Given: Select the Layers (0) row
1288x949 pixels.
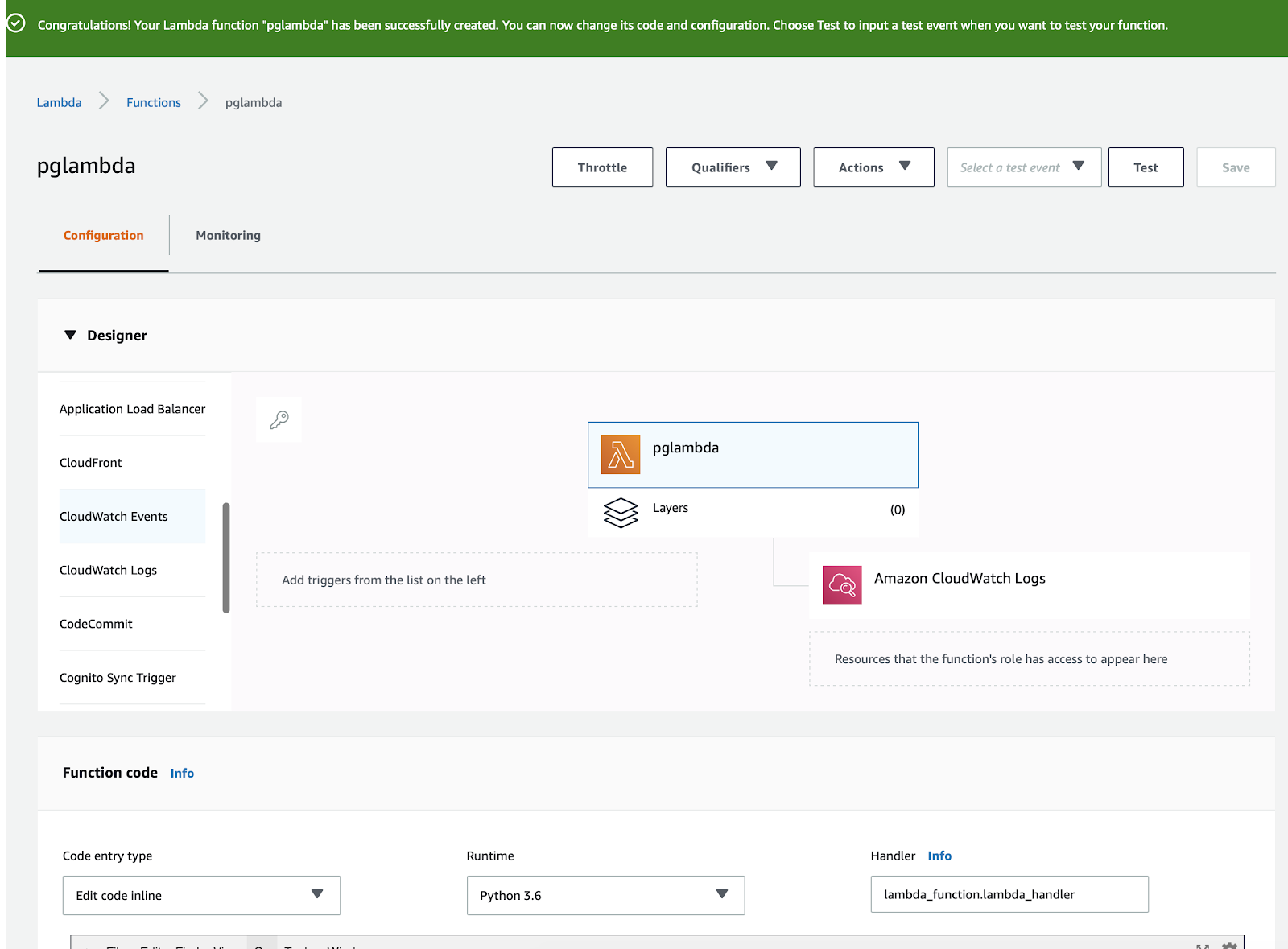Looking at the screenshot, I should point(753,512).
